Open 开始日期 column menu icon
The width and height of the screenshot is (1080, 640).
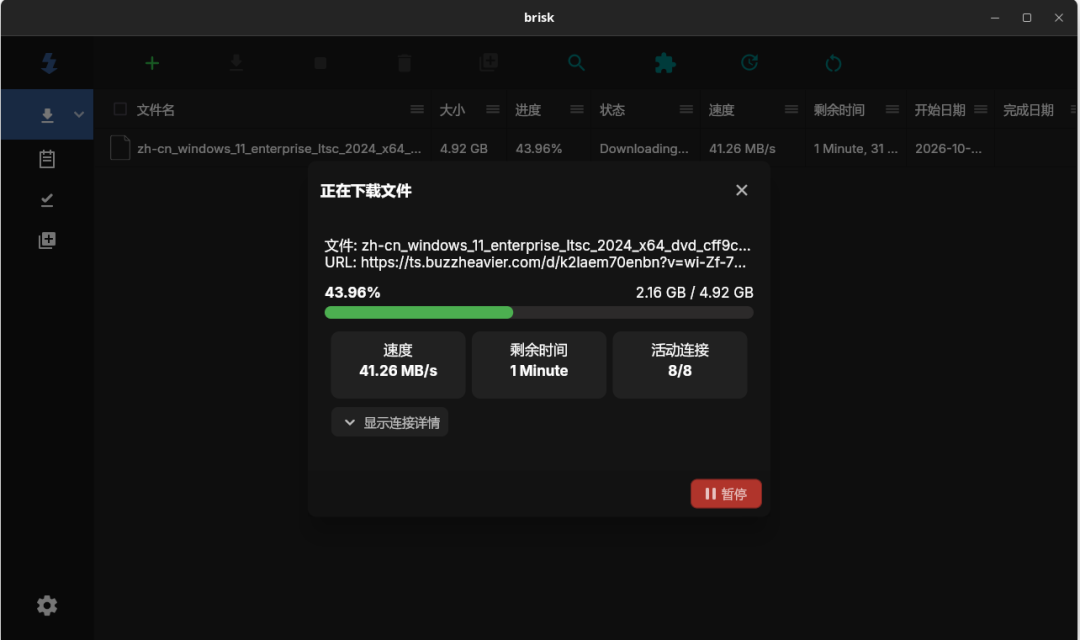pos(981,109)
